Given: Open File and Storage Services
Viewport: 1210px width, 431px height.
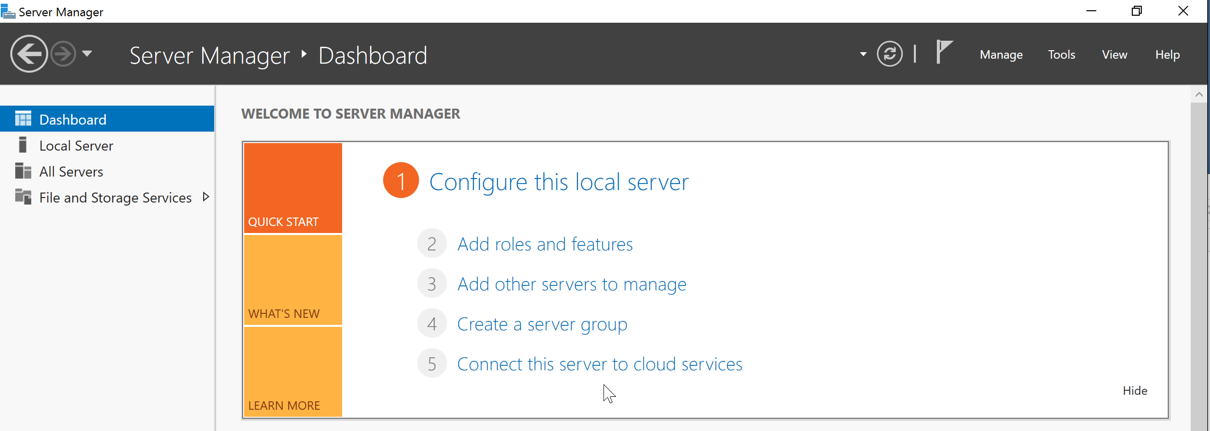Looking at the screenshot, I should pyautogui.click(x=115, y=198).
